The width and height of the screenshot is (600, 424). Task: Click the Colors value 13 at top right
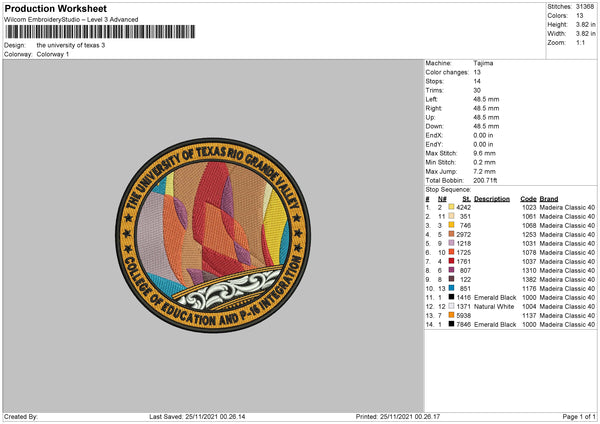pos(579,16)
